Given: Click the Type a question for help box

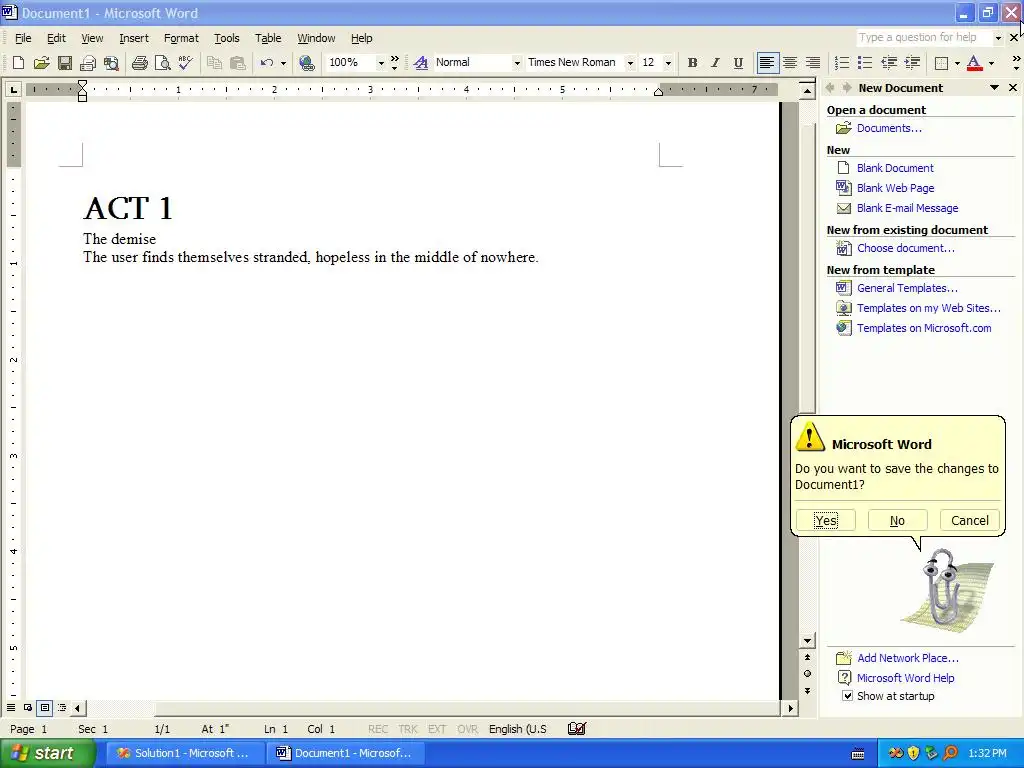Looking at the screenshot, I should click(x=923, y=37).
